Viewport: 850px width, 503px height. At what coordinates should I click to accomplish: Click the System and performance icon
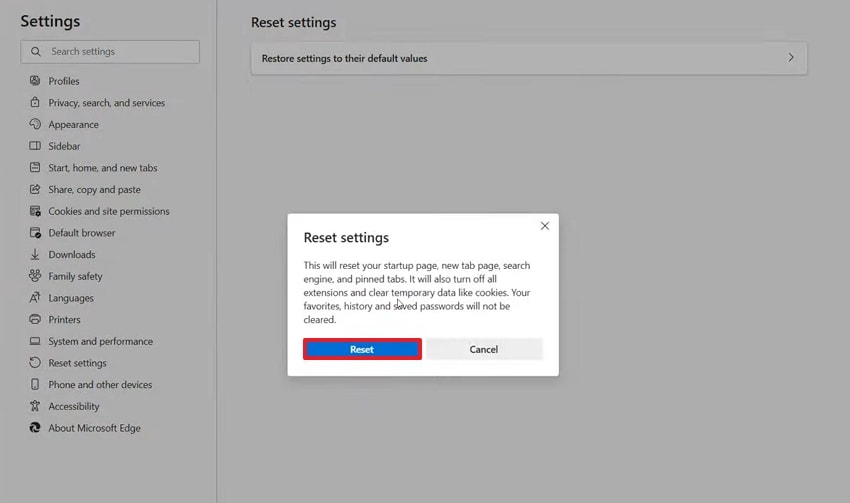click(x=35, y=341)
